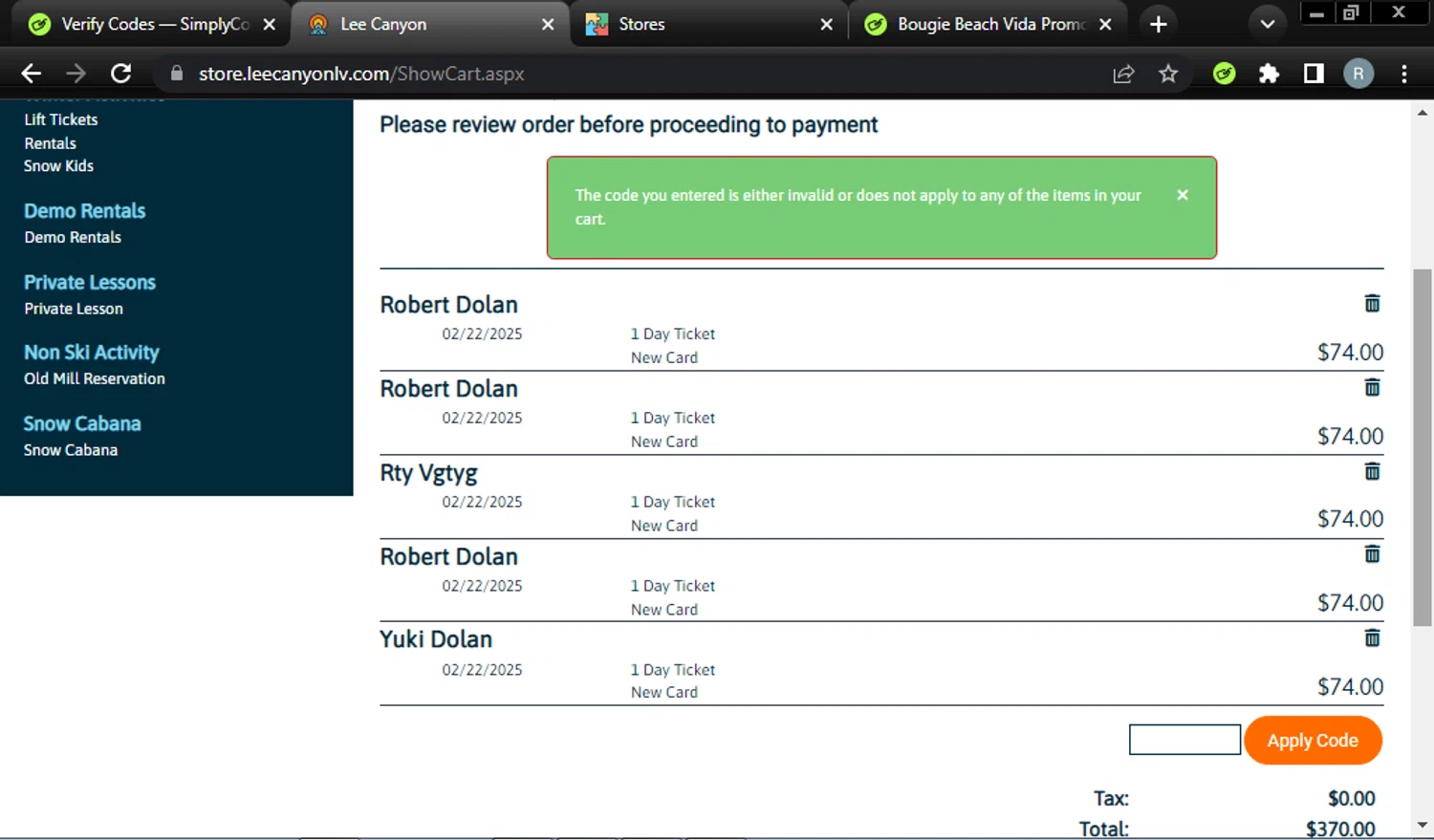This screenshot has height=840, width=1434.
Task: Toggle the browser side panel icon
Action: (x=1314, y=74)
